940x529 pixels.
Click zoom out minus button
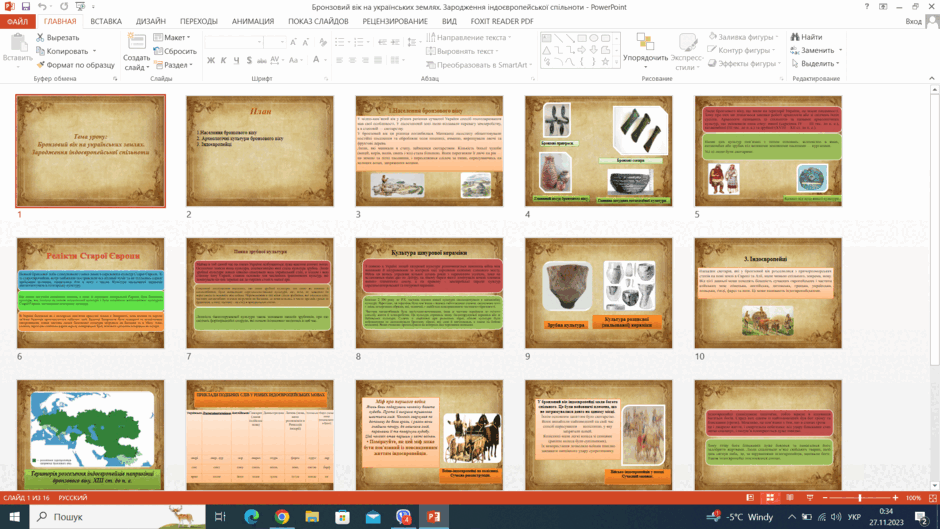pyautogui.click(x=825, y=498)
